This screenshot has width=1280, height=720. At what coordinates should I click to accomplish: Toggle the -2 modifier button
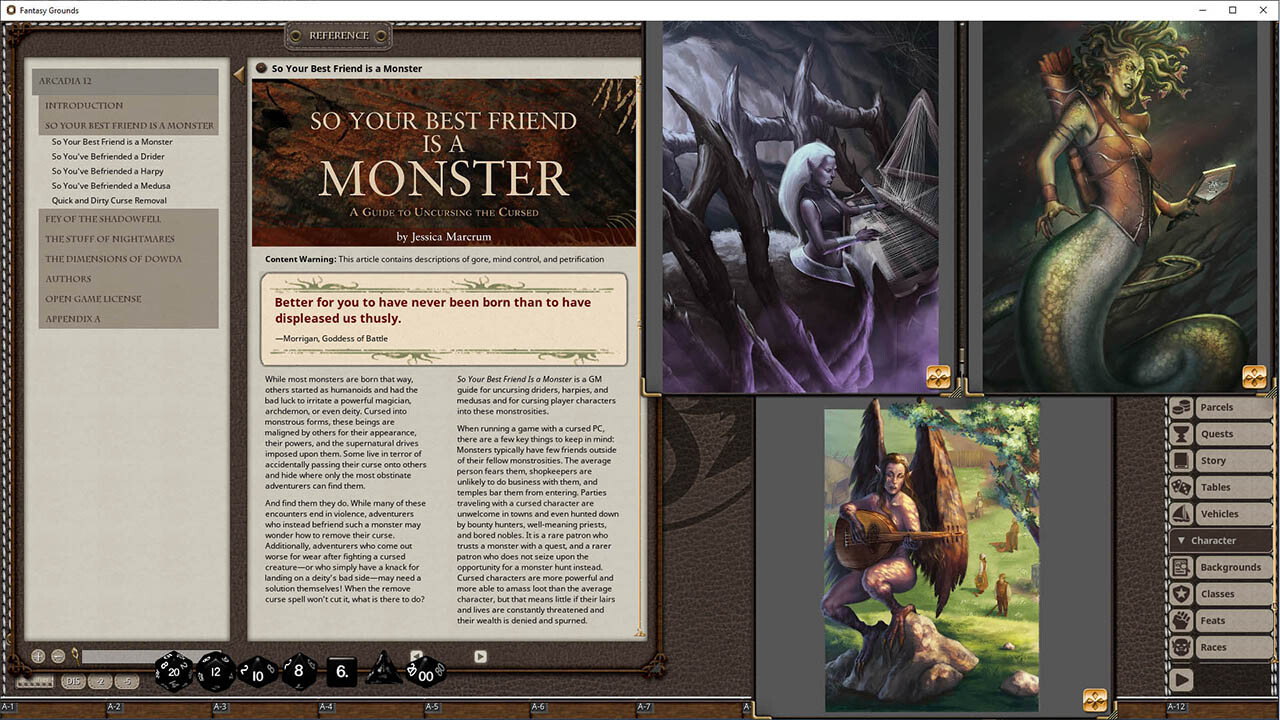100,682
